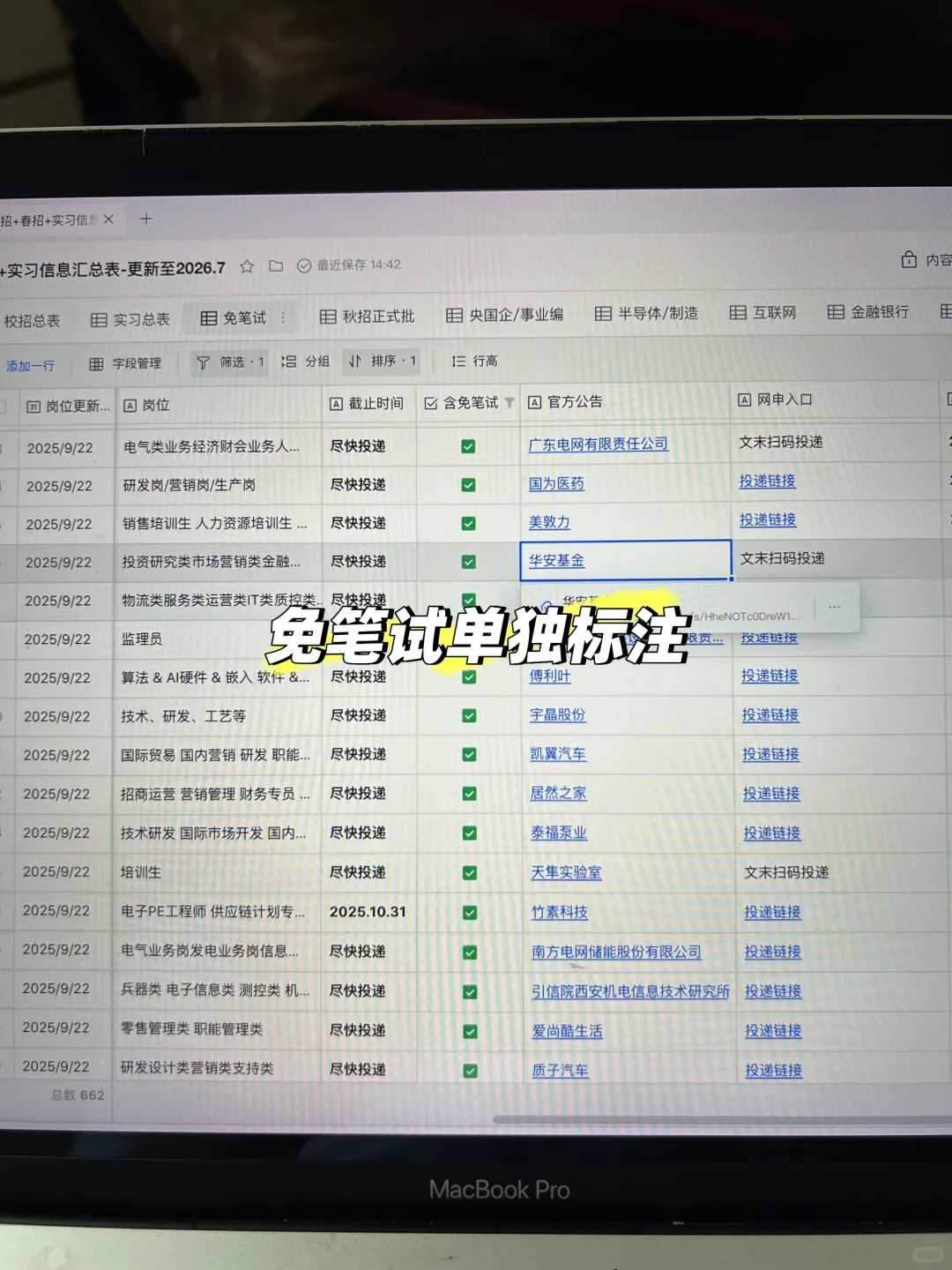Select the 培训生 position cell
Viewport: 952px width, 1270px height.
pyautogui.click(x=218, y=872)
